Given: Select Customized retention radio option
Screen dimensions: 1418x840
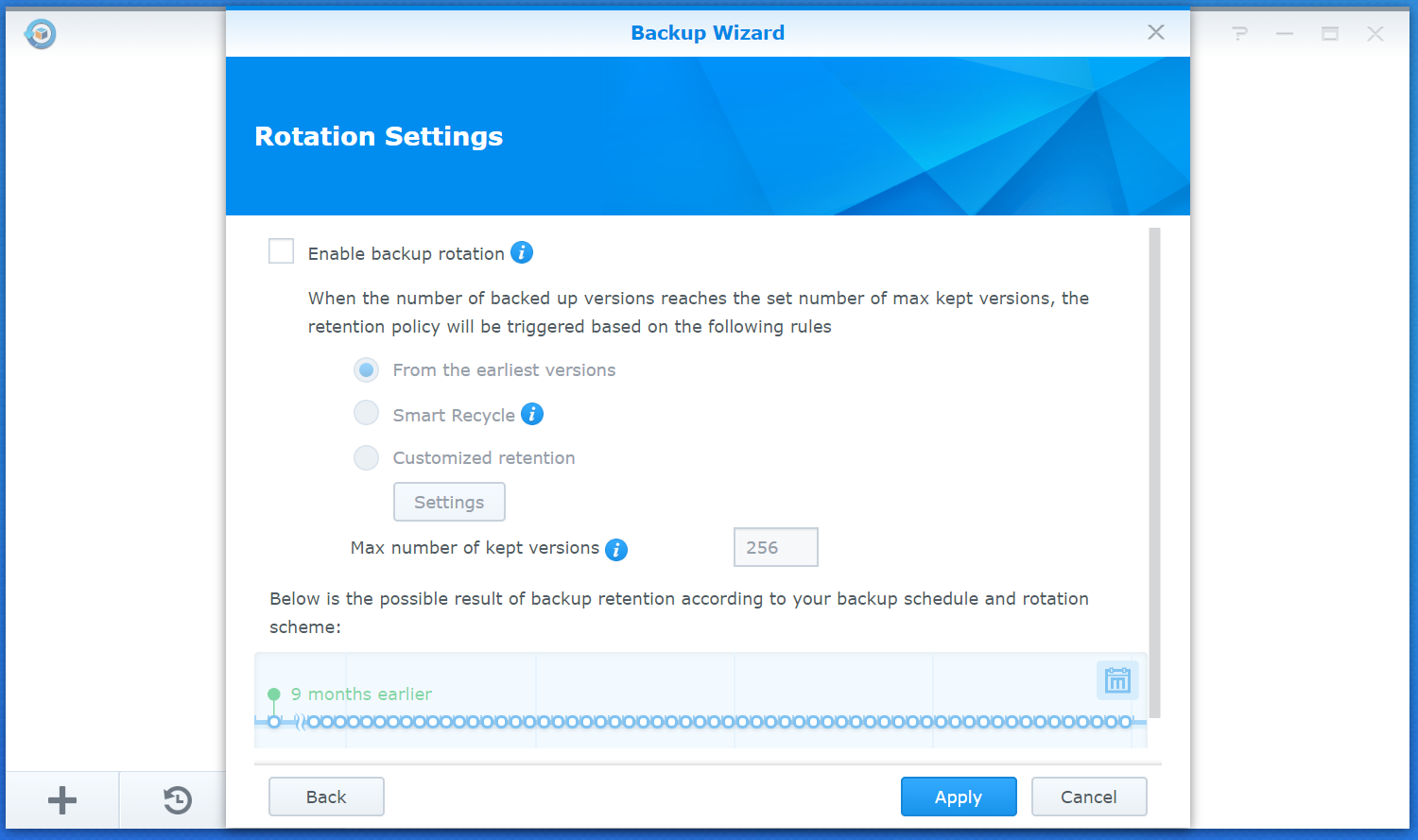Looking at the screenshot, I should point(367,458).
